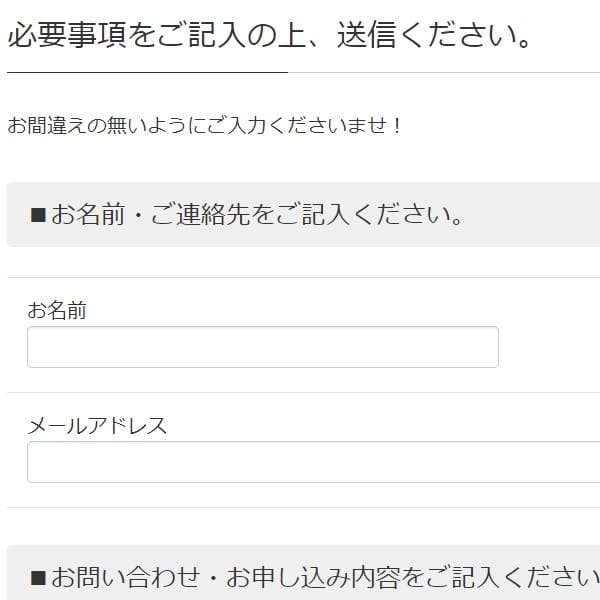Click the メールアドレス field label
The height and width of the screenshot is (600, 600).
pos(97,425)
